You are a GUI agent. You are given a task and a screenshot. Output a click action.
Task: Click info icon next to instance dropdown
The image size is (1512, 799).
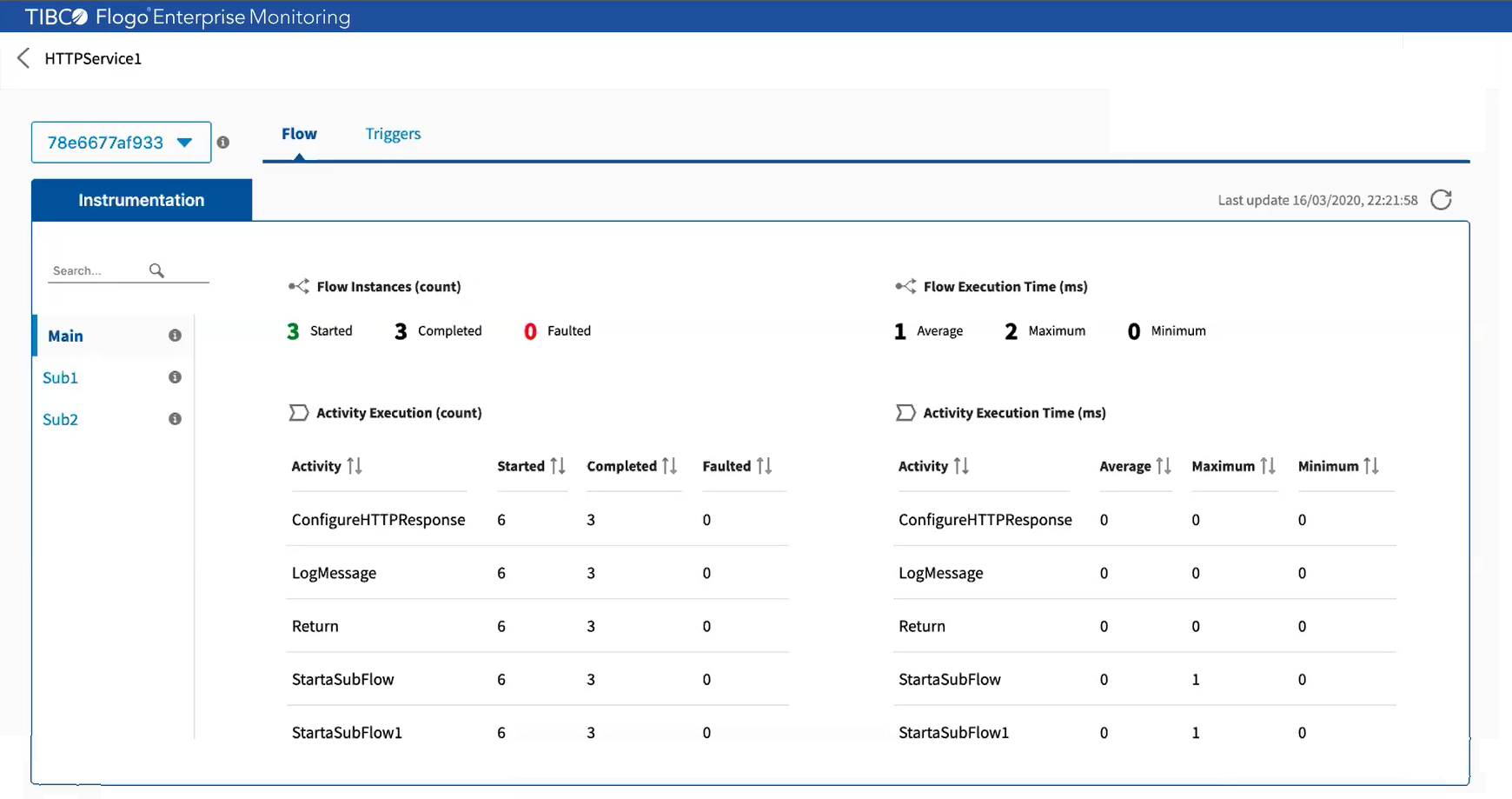[x=223, y=143]
